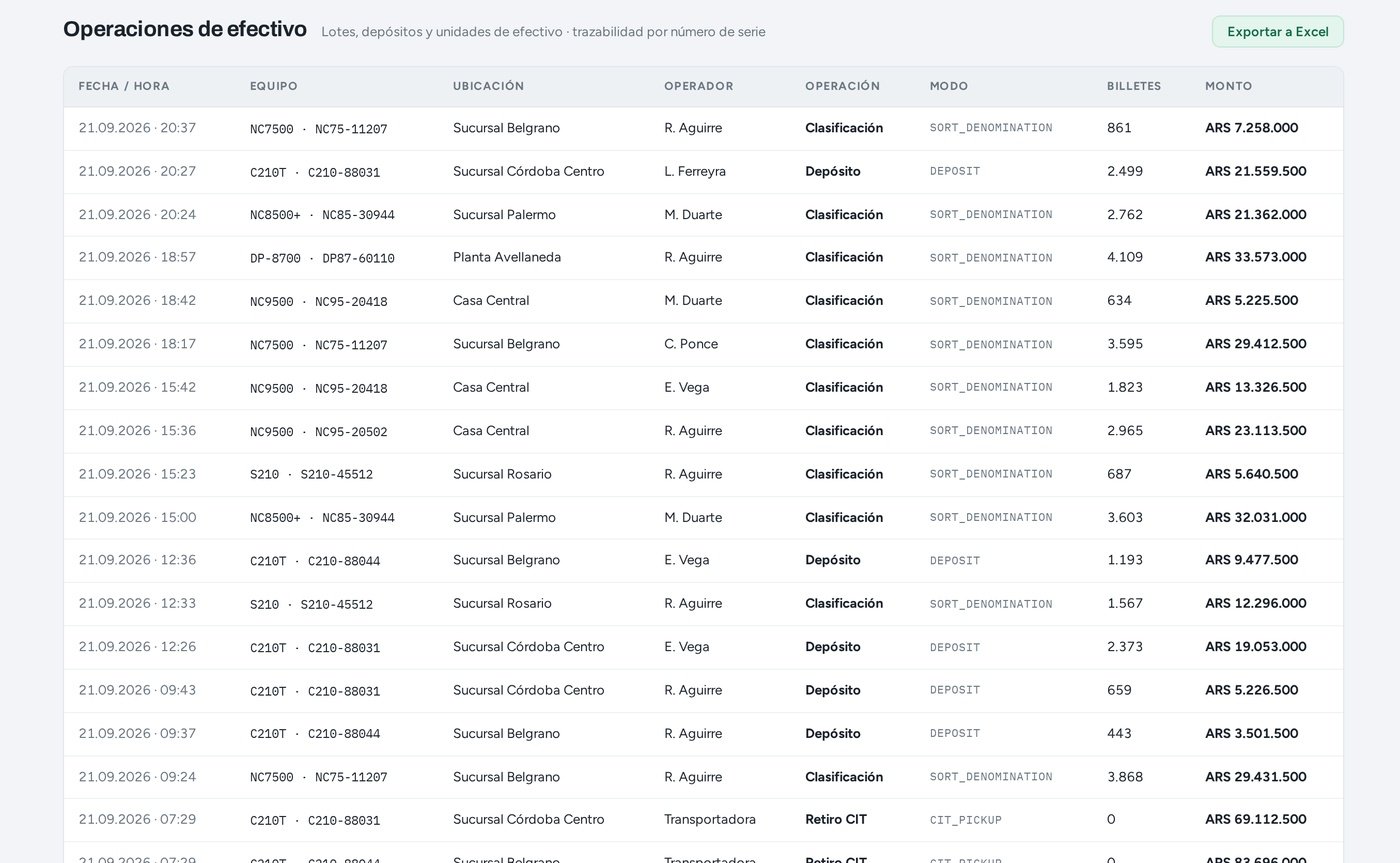Click the amount ARS 29.412.500
This screenshot has width=1400, height=863.
[x=1255, y=344]
